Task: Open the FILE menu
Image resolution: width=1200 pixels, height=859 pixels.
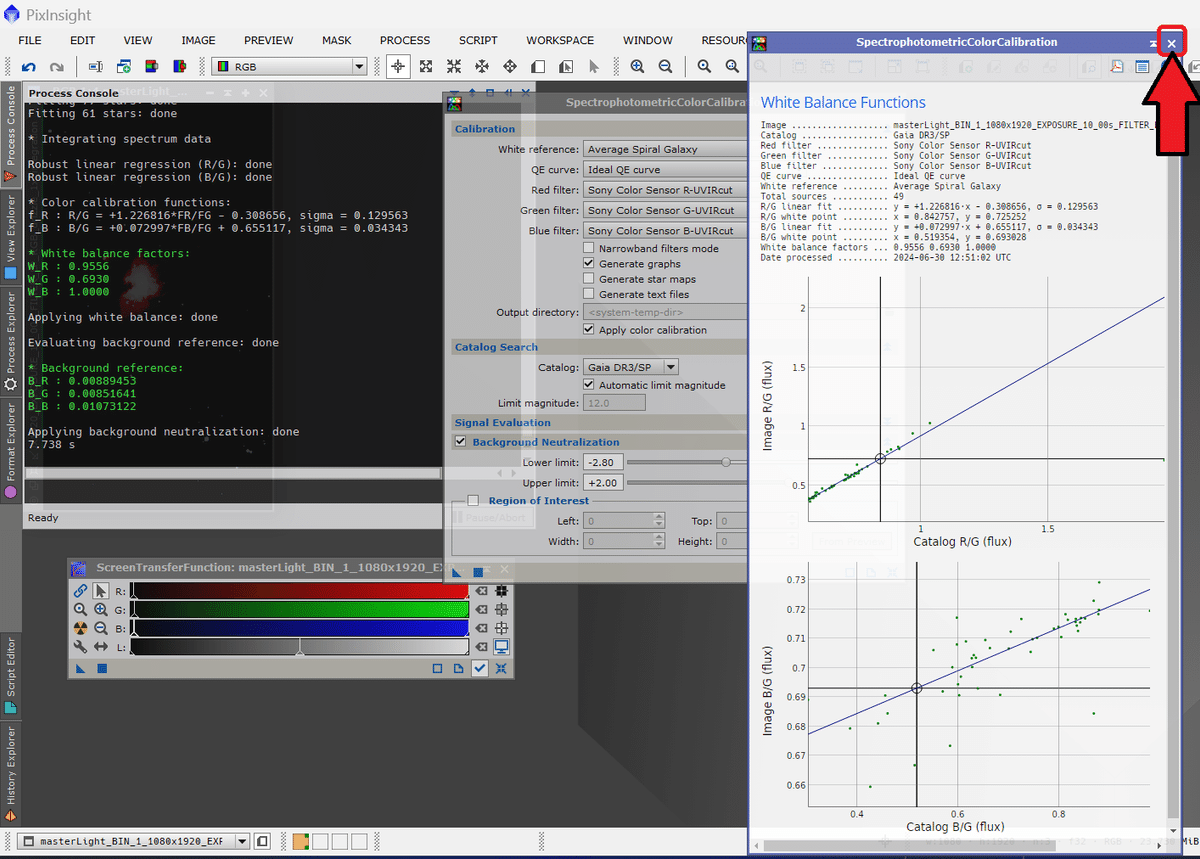Action: [30, 40]
